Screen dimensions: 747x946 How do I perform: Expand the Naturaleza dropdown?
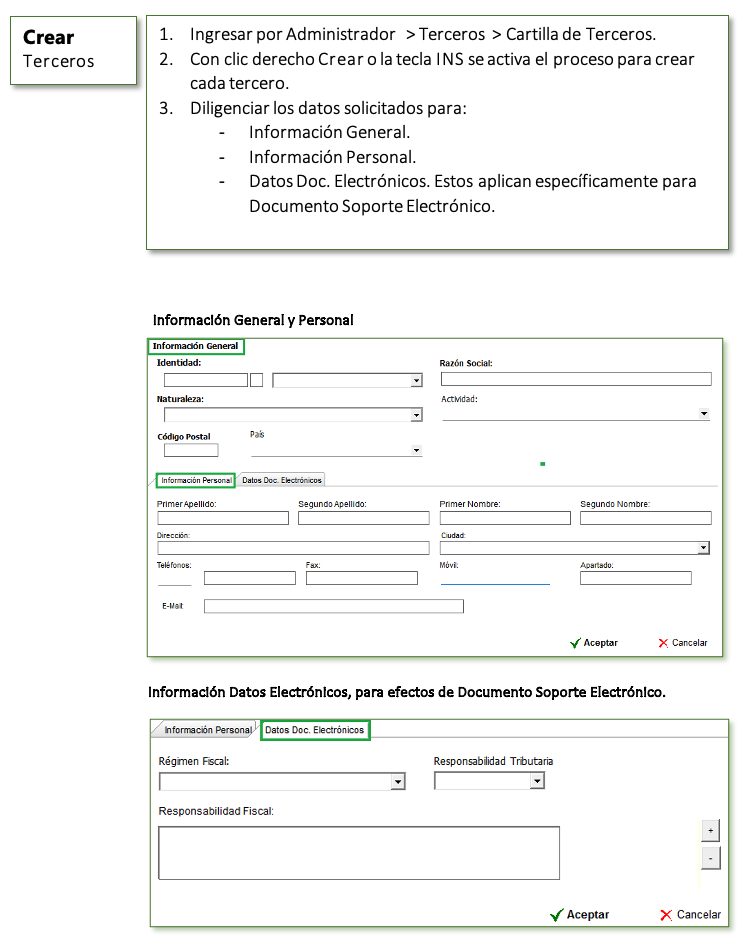[416, 415]
